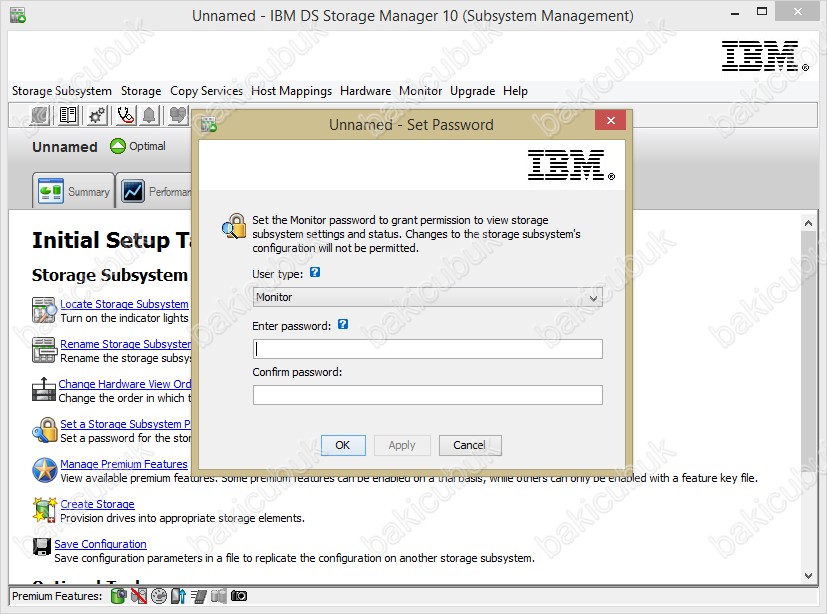This screenshot has width=827, height=614.
Task: Open the Manage Premium Features link
Action: tap(124, 464)
